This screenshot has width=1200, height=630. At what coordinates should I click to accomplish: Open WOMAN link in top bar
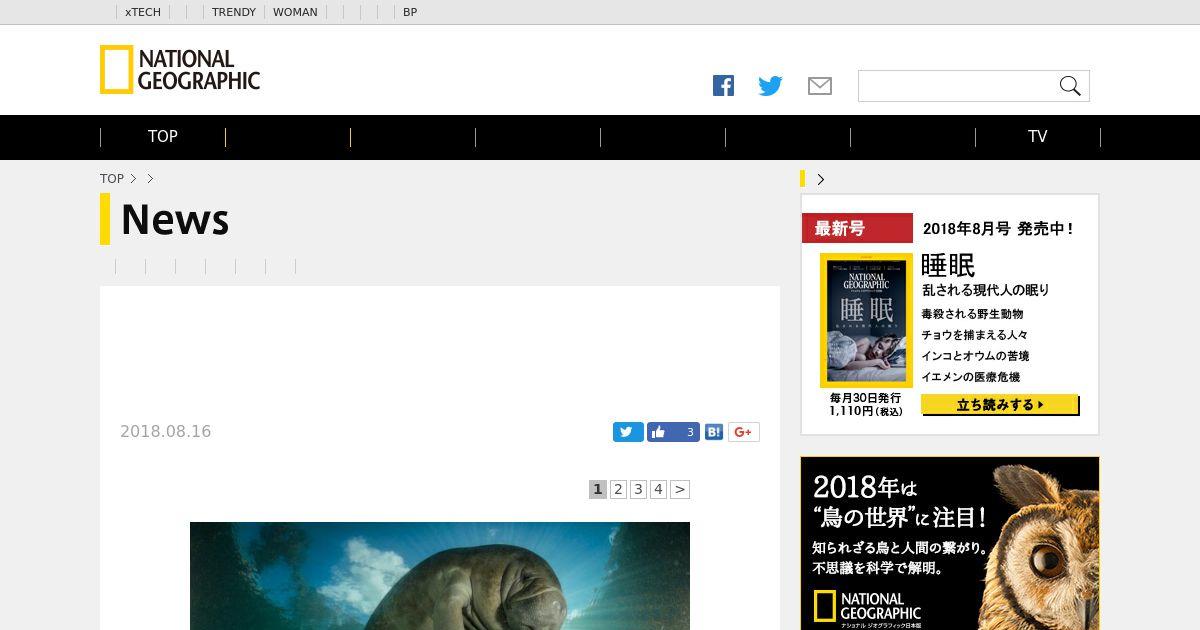coord(295,12)
